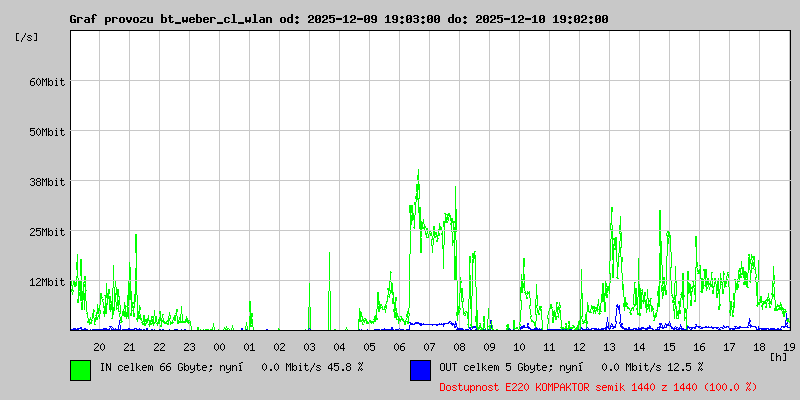The width and height of the screenshot is (800, 400).
Task: Click the 15 hour x-axis label
Action: (669, 347)
